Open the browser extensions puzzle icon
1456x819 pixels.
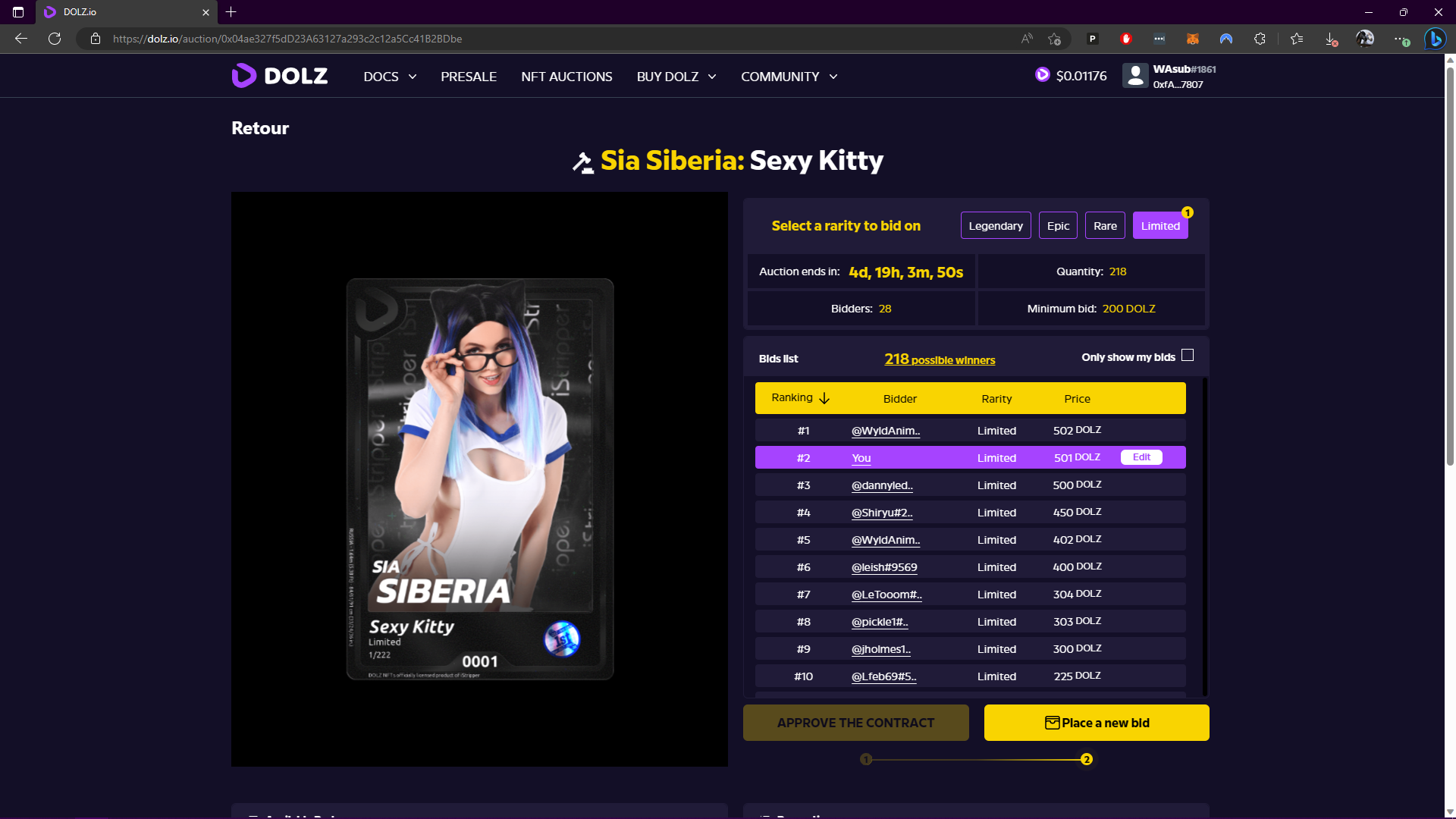1260,39
